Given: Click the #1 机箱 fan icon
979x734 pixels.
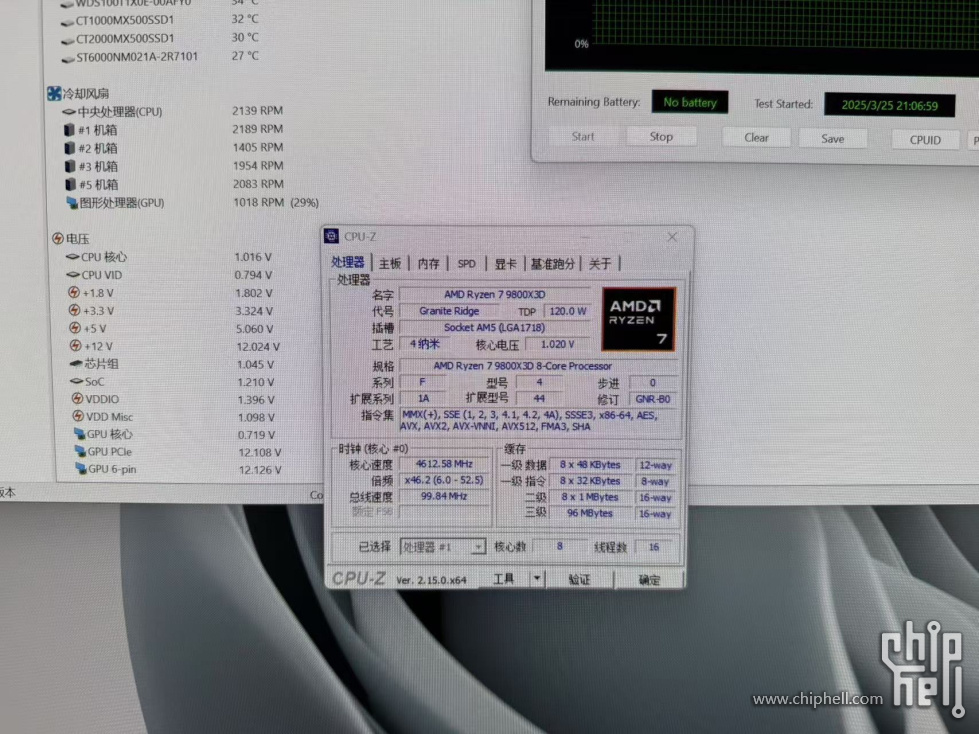Looking at the screenshot, I should 69,130.
